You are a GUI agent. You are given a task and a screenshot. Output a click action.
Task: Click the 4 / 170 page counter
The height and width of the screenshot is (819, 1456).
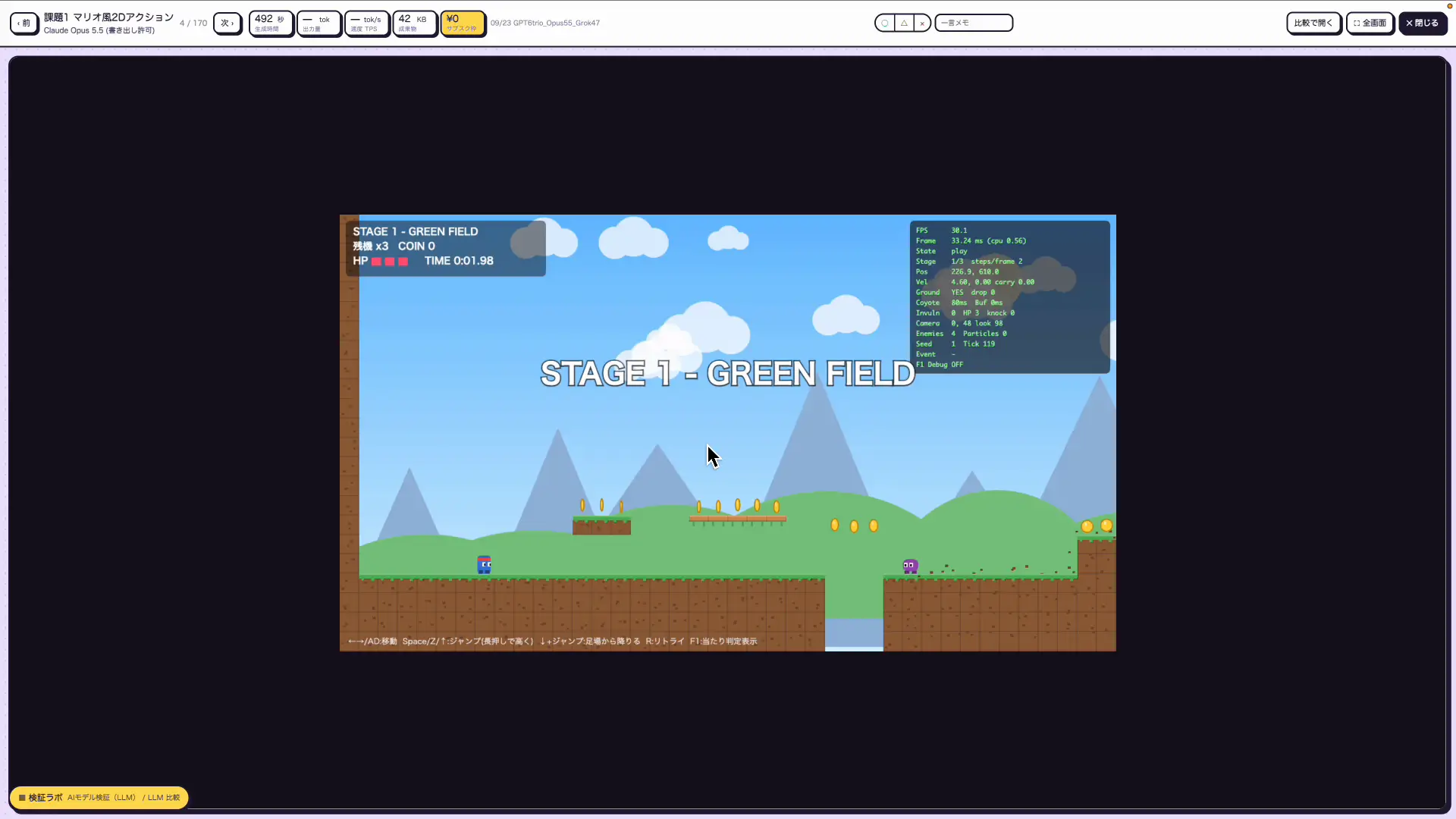point(193,24)
